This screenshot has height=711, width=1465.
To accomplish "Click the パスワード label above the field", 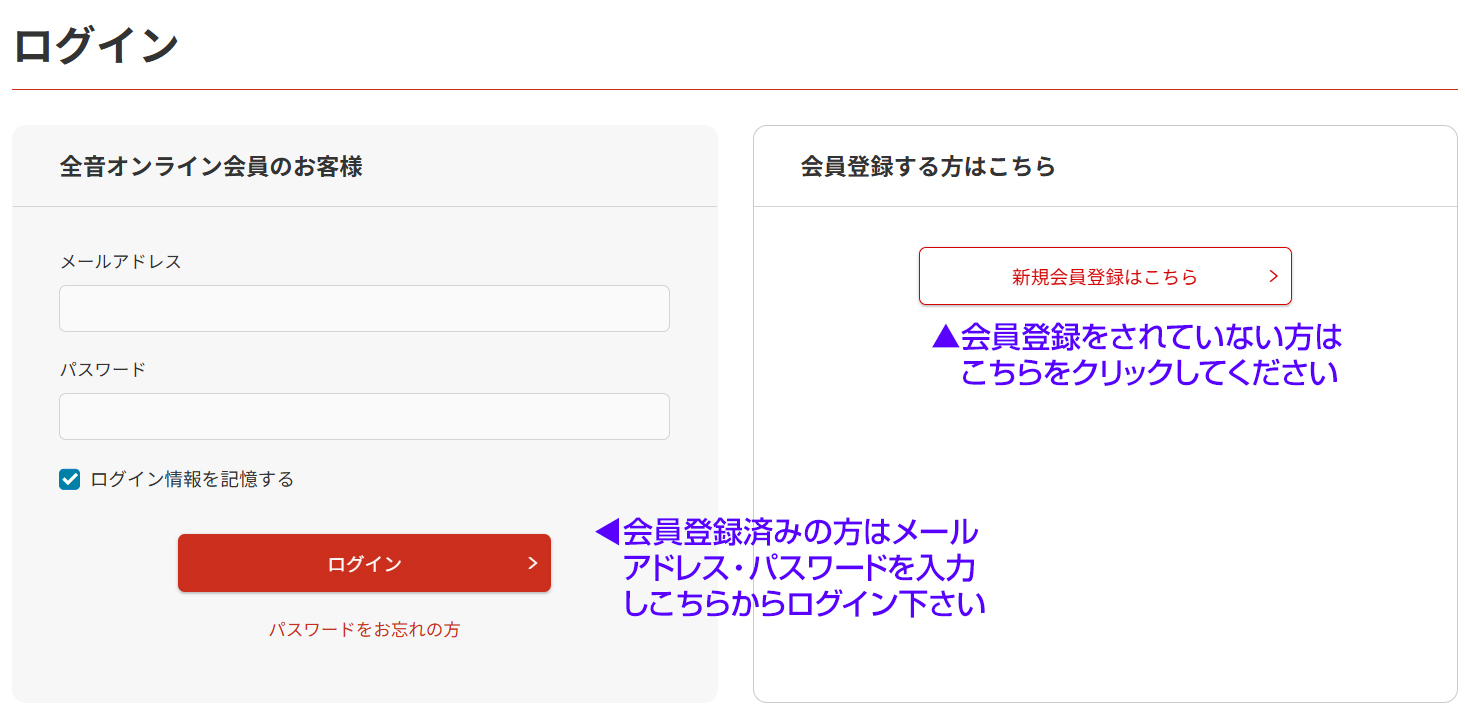I will 103,370.
